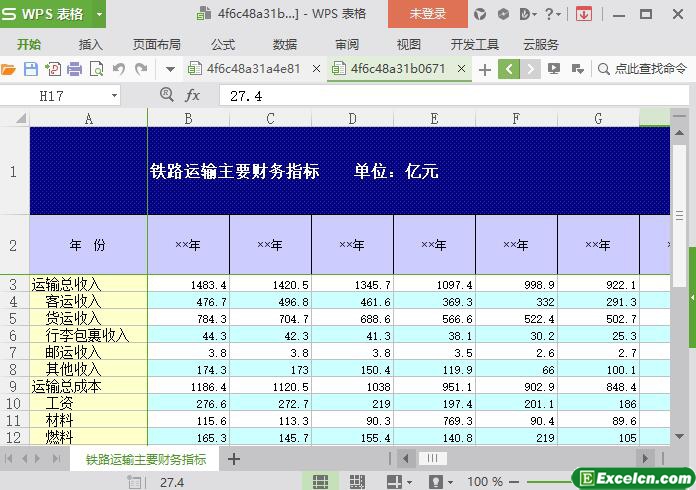Expand the Name Box dropdown arrow
Screen dimensions: 696x490
tap(114, 95)
